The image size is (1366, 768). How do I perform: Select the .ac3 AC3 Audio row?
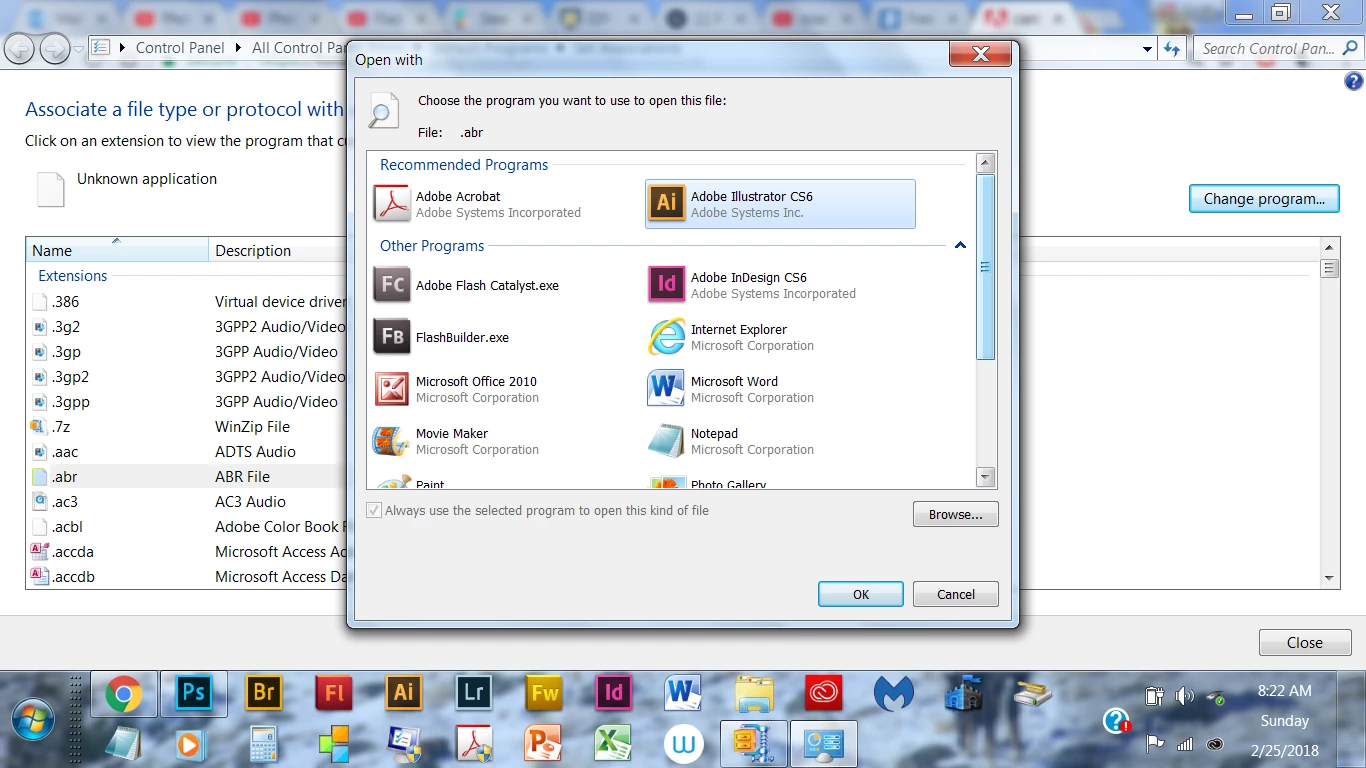(186, 501)
